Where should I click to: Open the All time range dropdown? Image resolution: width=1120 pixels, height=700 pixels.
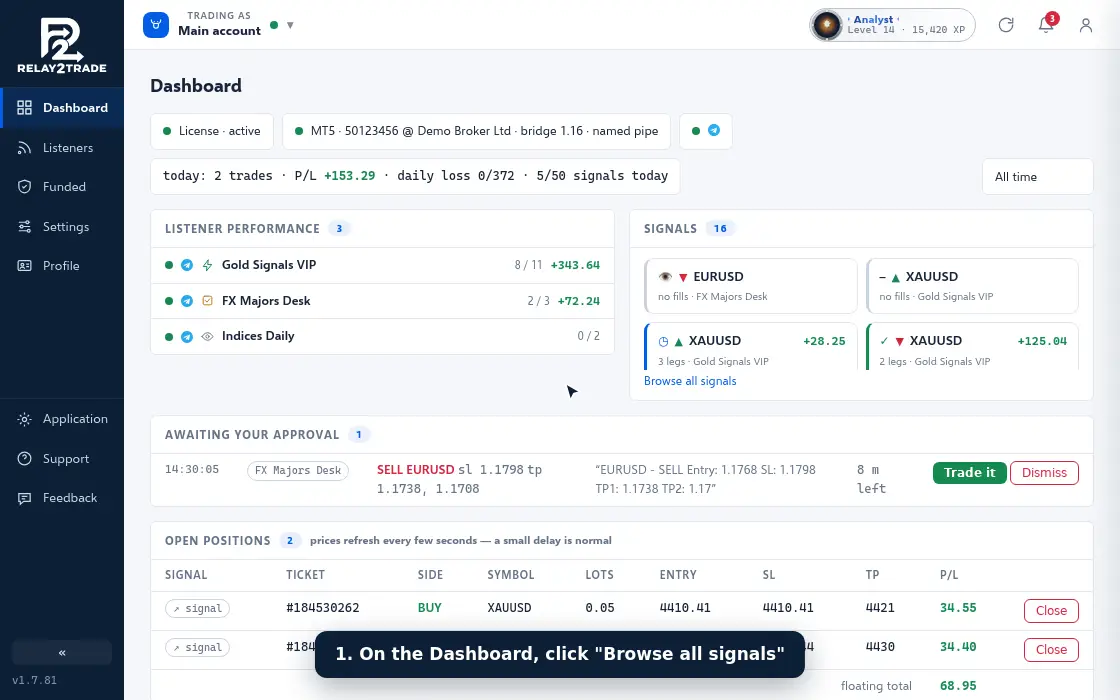coord(1037,176)
